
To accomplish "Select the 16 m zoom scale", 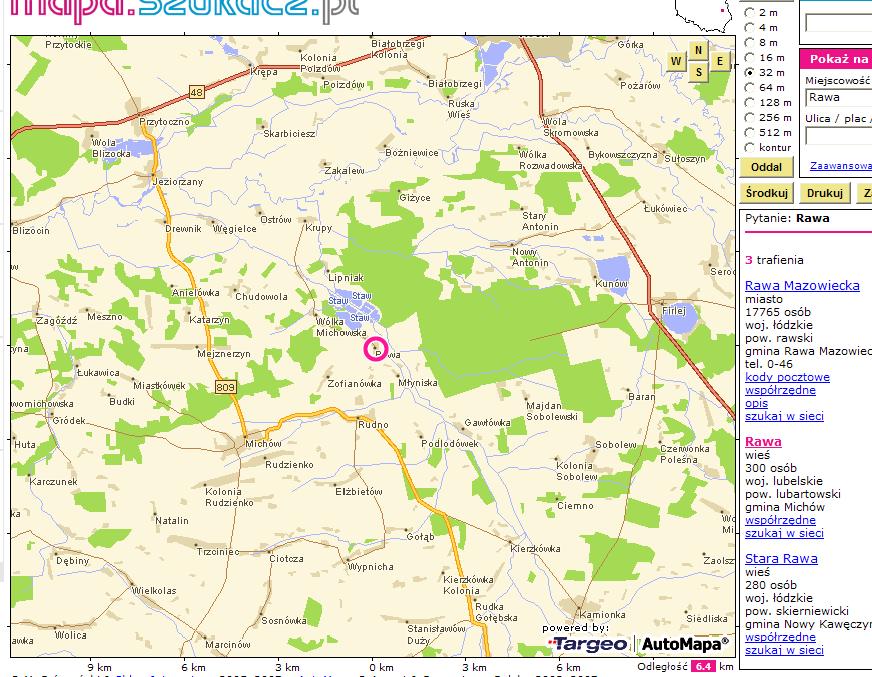I will click(750, 58).
